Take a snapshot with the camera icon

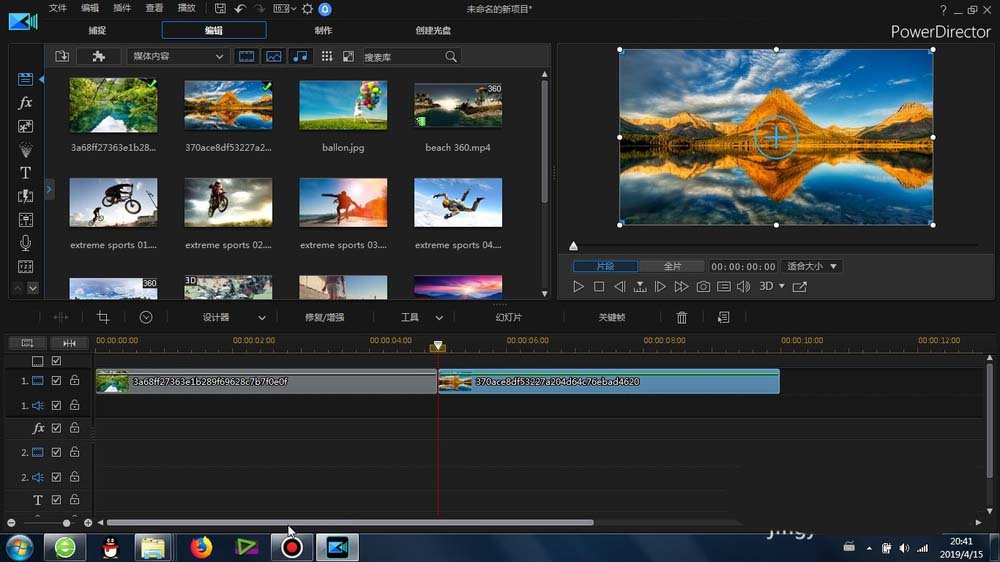(703, 287)
